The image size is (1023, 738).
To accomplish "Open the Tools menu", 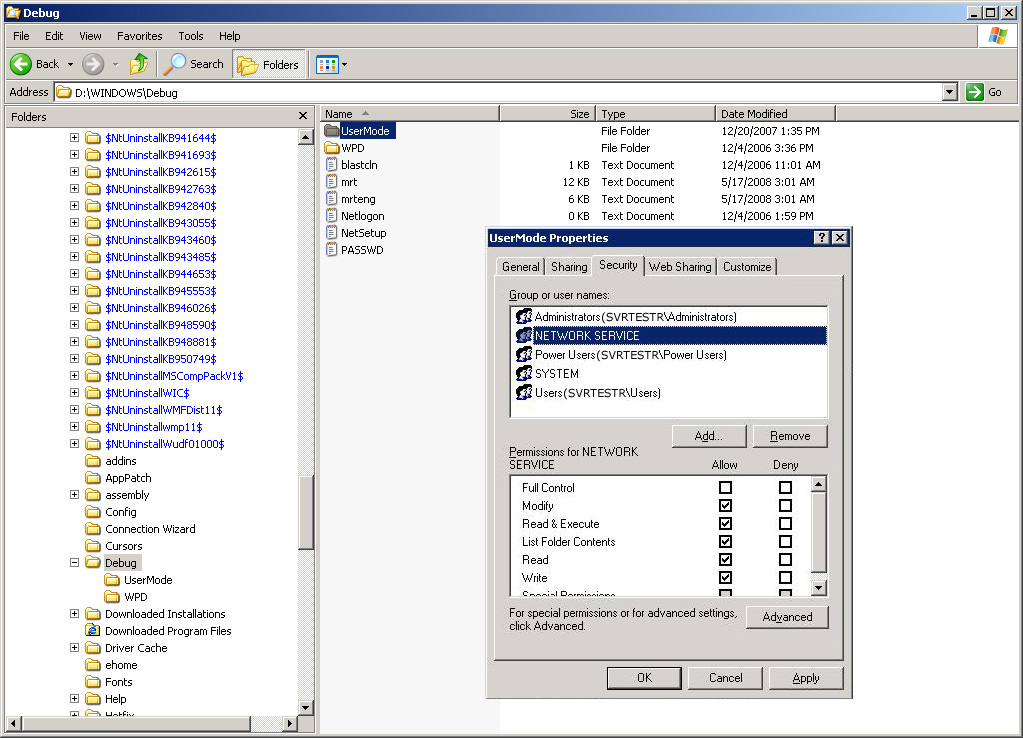I will [x=191, y=36].
